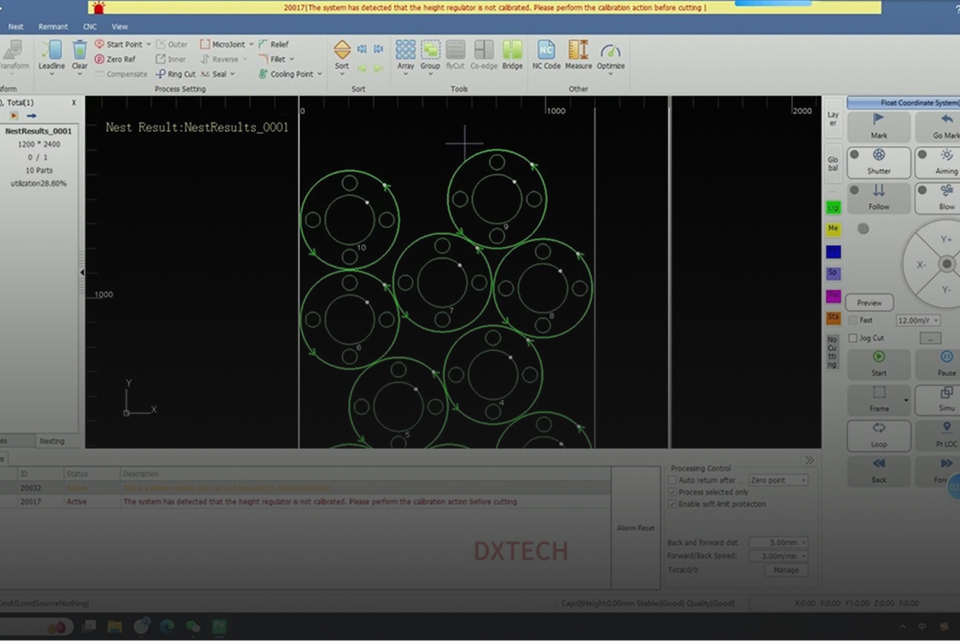Click the Sort icon
Image resolution: width=960 pixels, height=641 pixels.
pos(342,50)
